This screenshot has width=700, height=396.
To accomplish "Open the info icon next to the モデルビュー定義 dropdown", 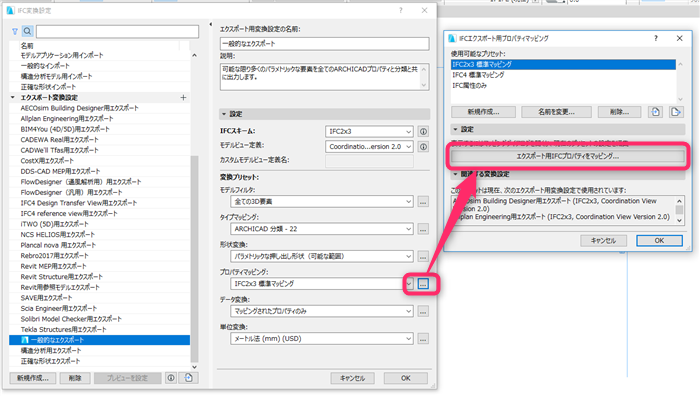I will point(423,146).
